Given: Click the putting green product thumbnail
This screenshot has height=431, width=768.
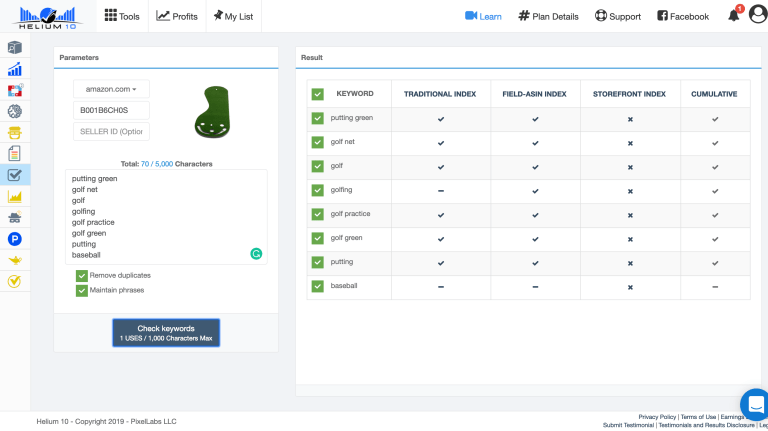Looking at the screenshot, I should pos(213,112).
